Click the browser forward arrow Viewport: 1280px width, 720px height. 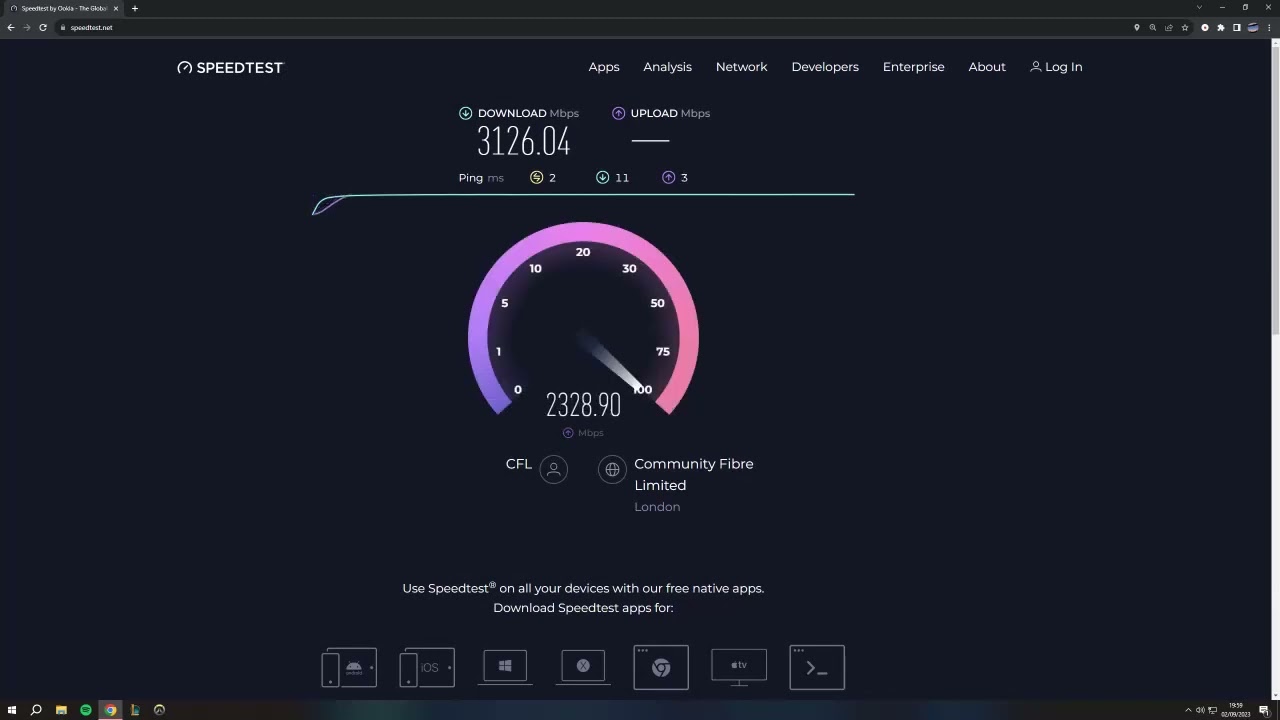(27, 27)
